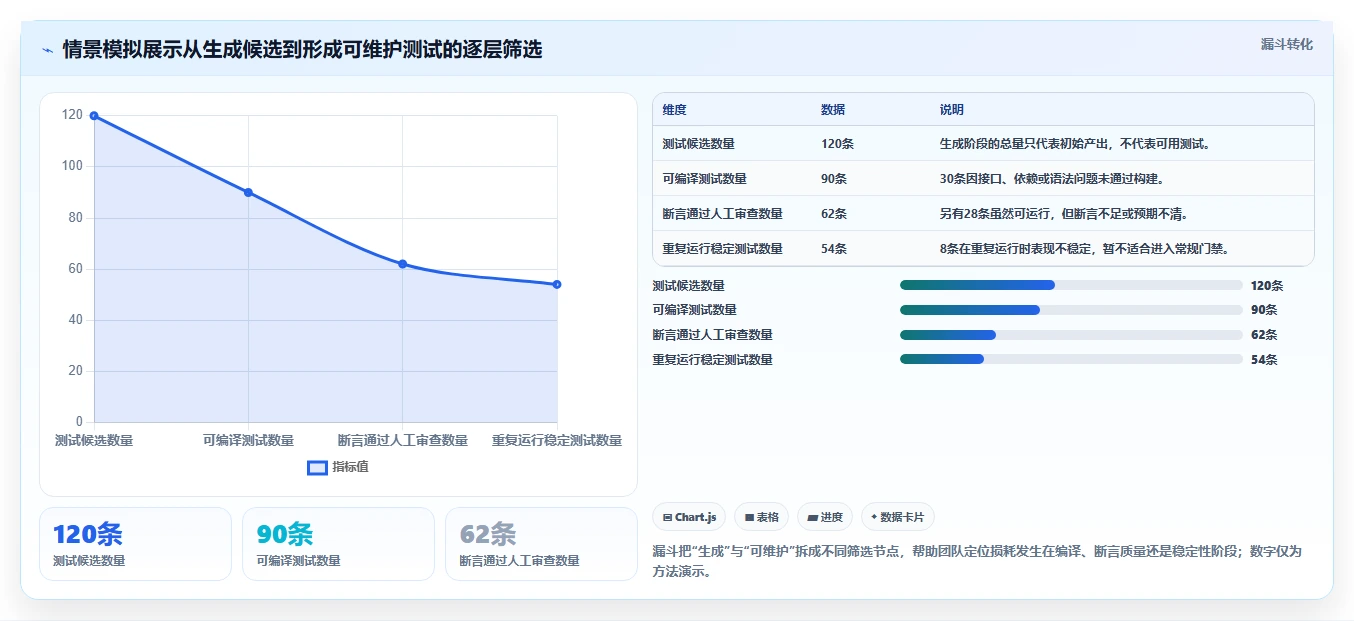Open the 120条 测试候选数量 data card

(135, 544)
